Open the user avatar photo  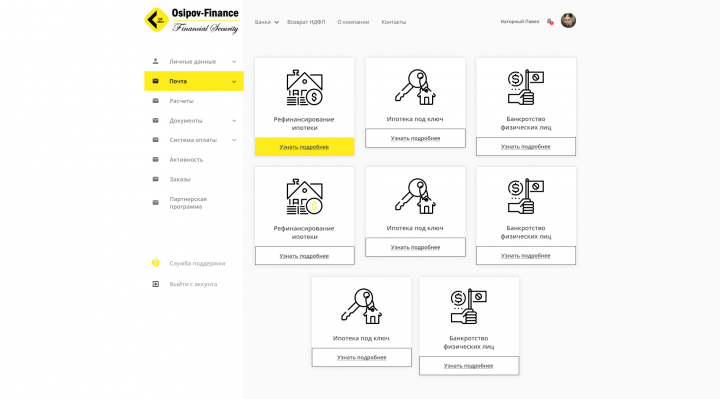(x=568, y=21)
